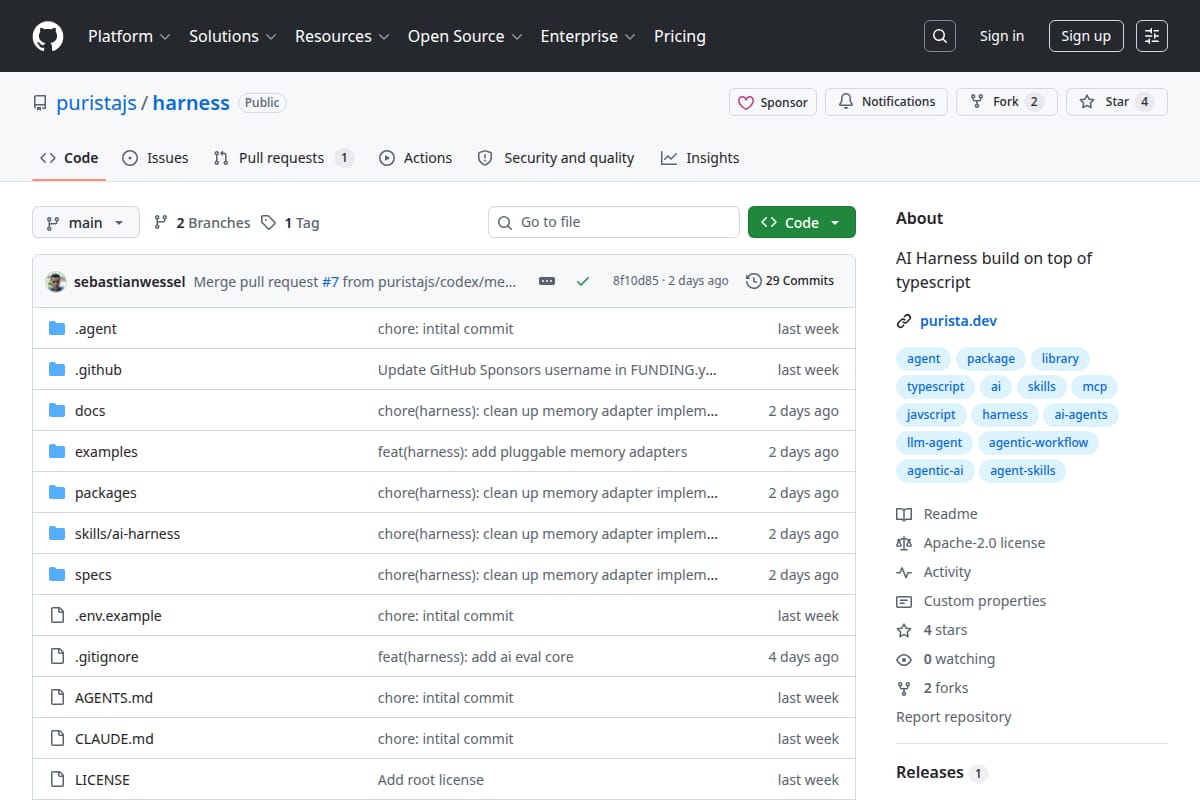Click the Sign up button
The width and height of the screenshot is (1200, 800).
click(x=1086, y=36)
